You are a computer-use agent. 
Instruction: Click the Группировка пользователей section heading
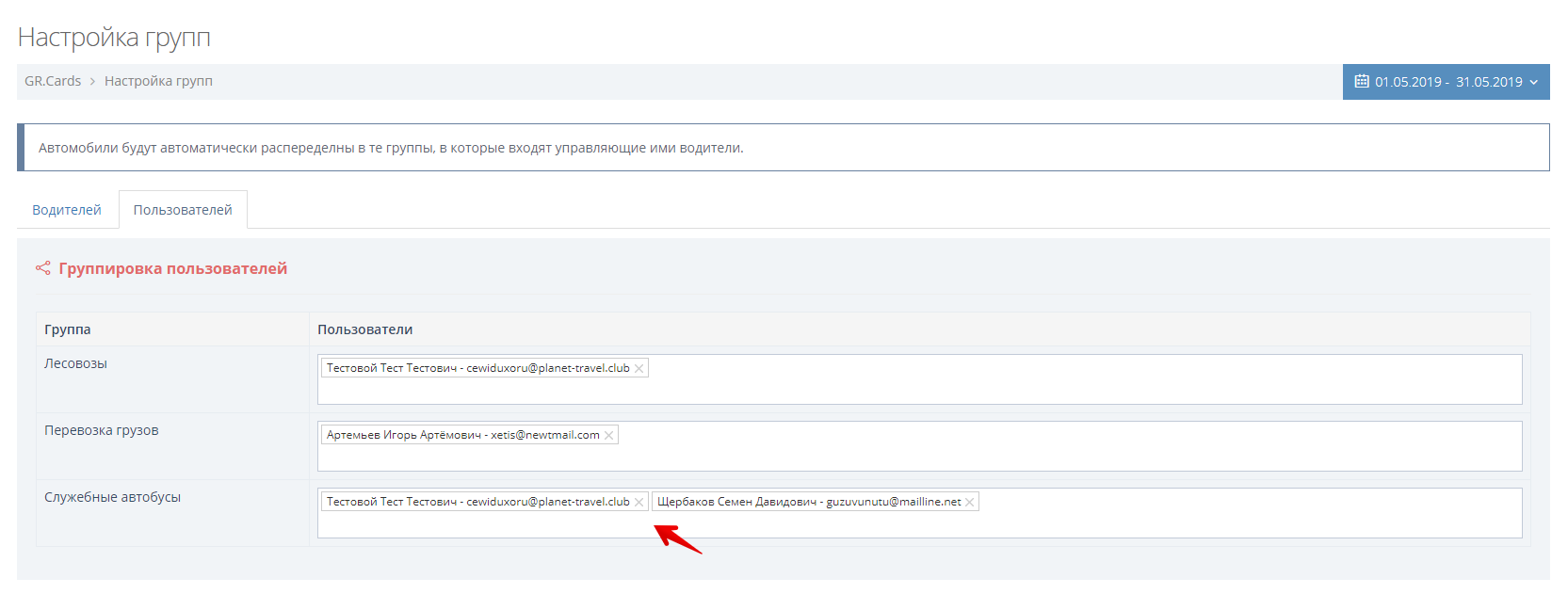coord(172,268)
